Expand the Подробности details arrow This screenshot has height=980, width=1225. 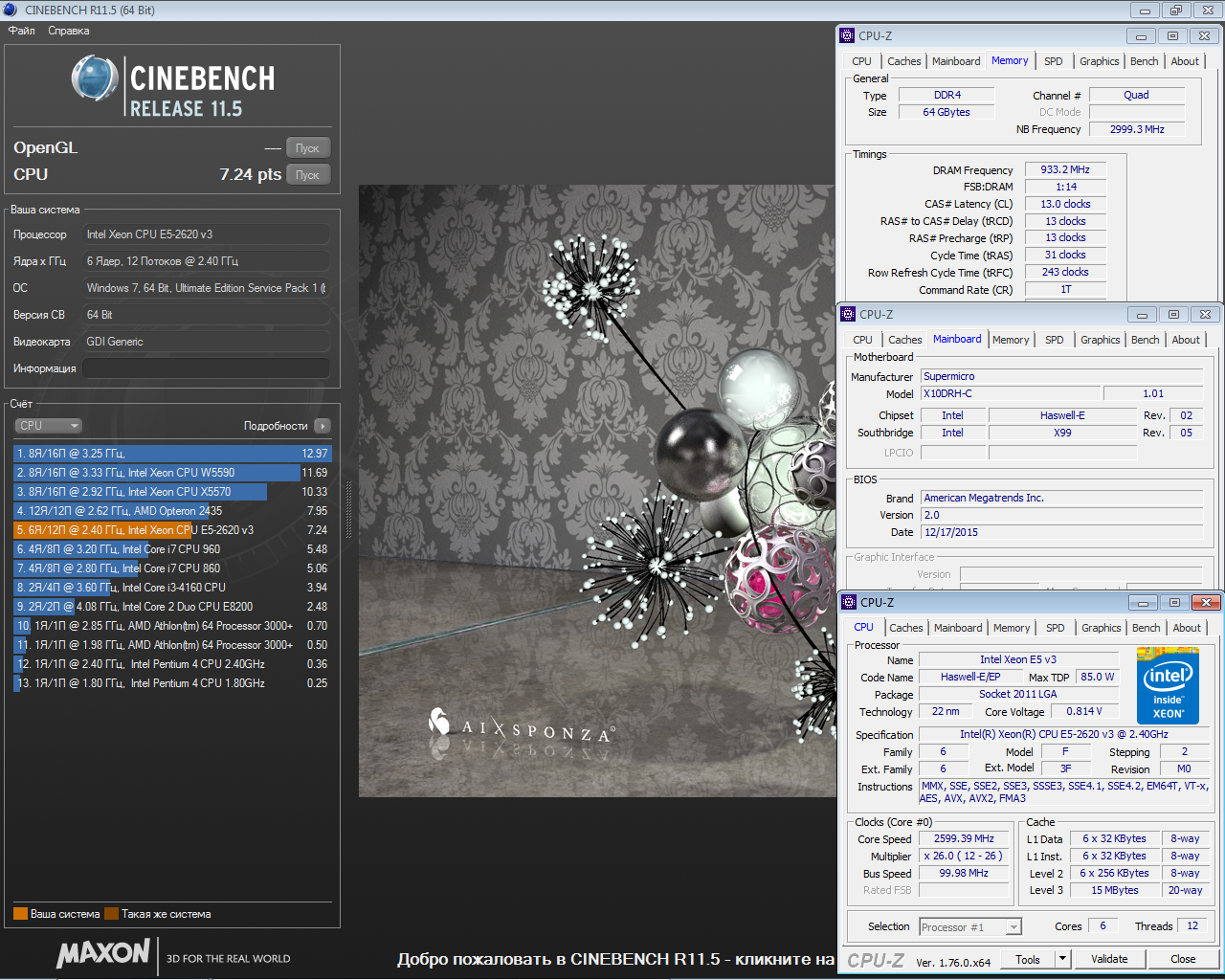323,426
